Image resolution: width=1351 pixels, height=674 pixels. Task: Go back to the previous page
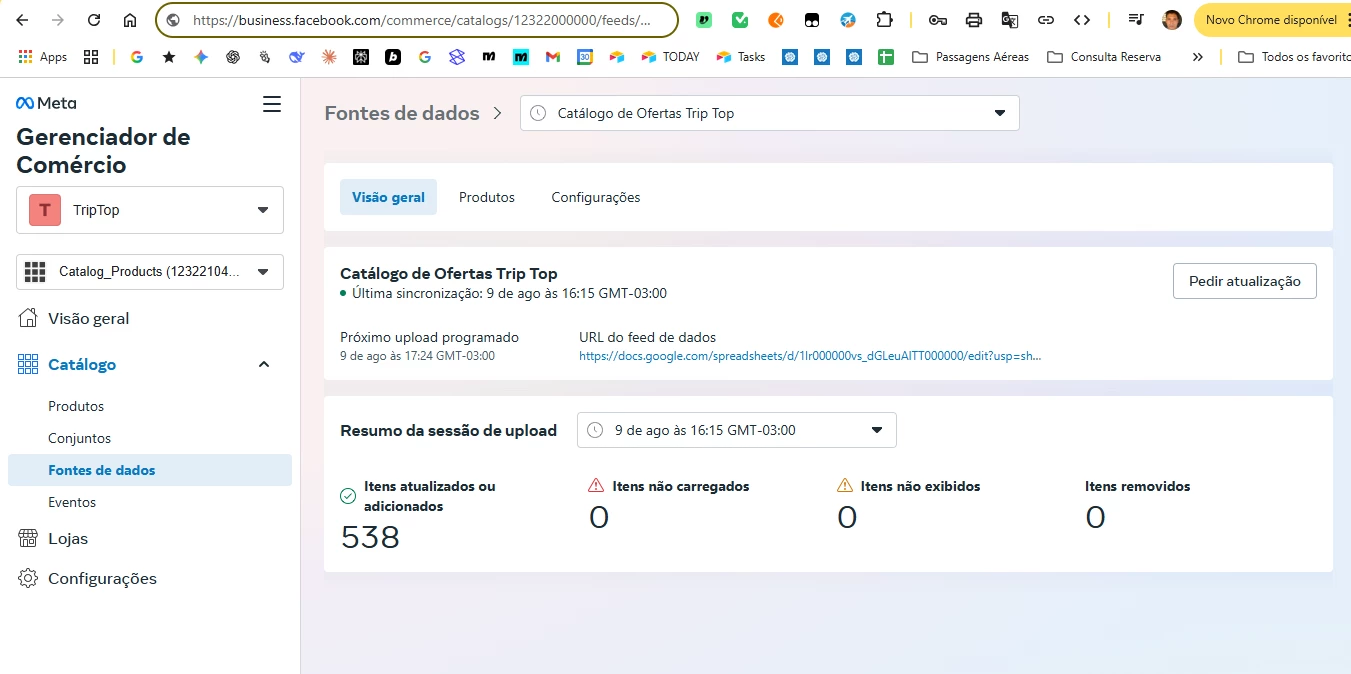tap(23, 20)
